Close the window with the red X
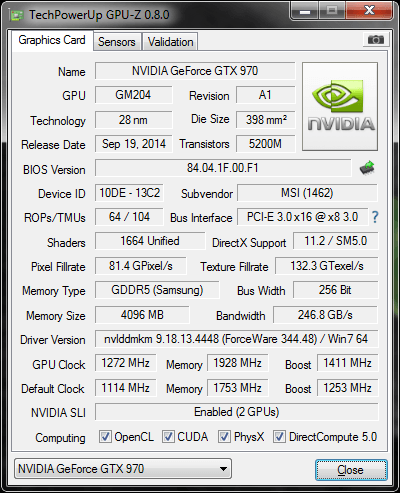This screenshot has height=493, width=400. pyautogui.click(x=369, y=11)
